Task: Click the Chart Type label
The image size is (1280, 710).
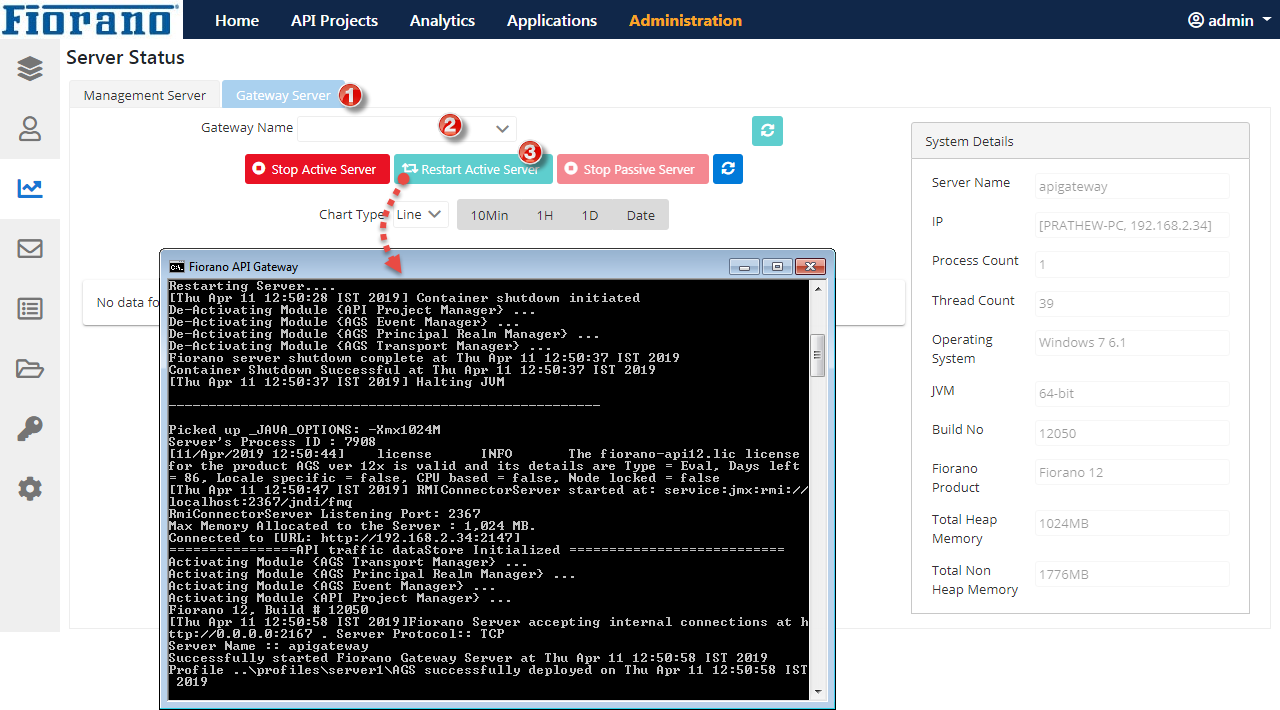Action: (x=352, y=215)
